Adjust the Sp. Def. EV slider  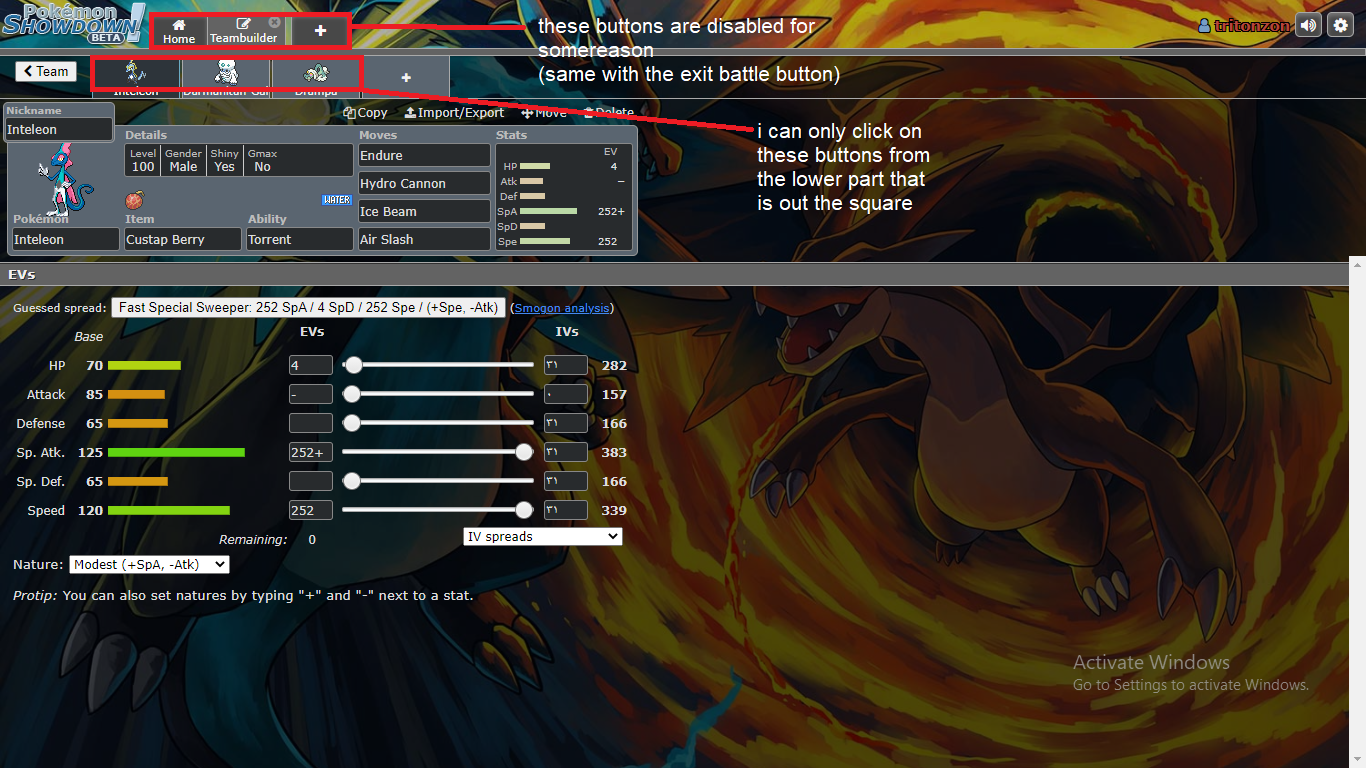point(438,481)
